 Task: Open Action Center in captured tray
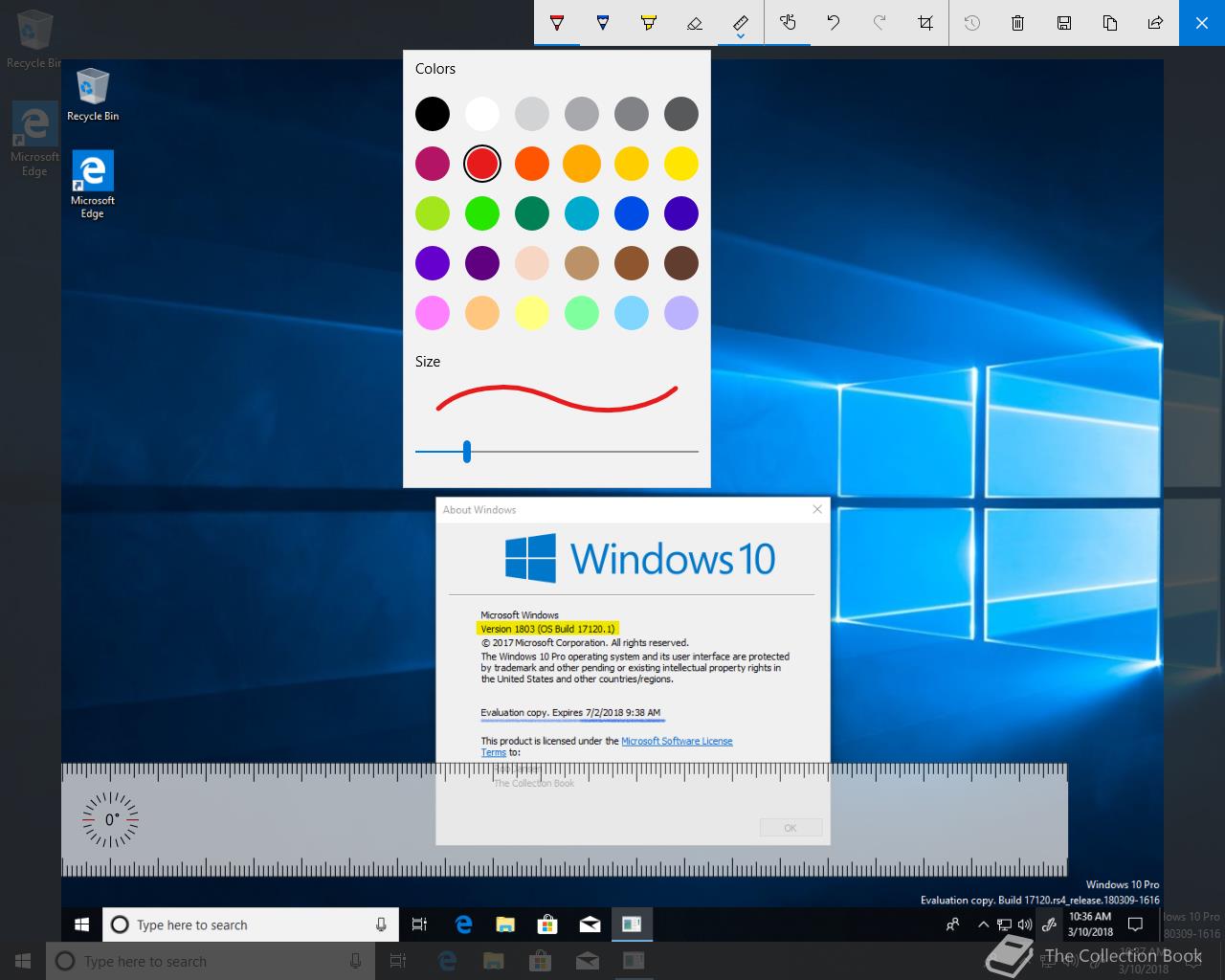pos(1136,924)
